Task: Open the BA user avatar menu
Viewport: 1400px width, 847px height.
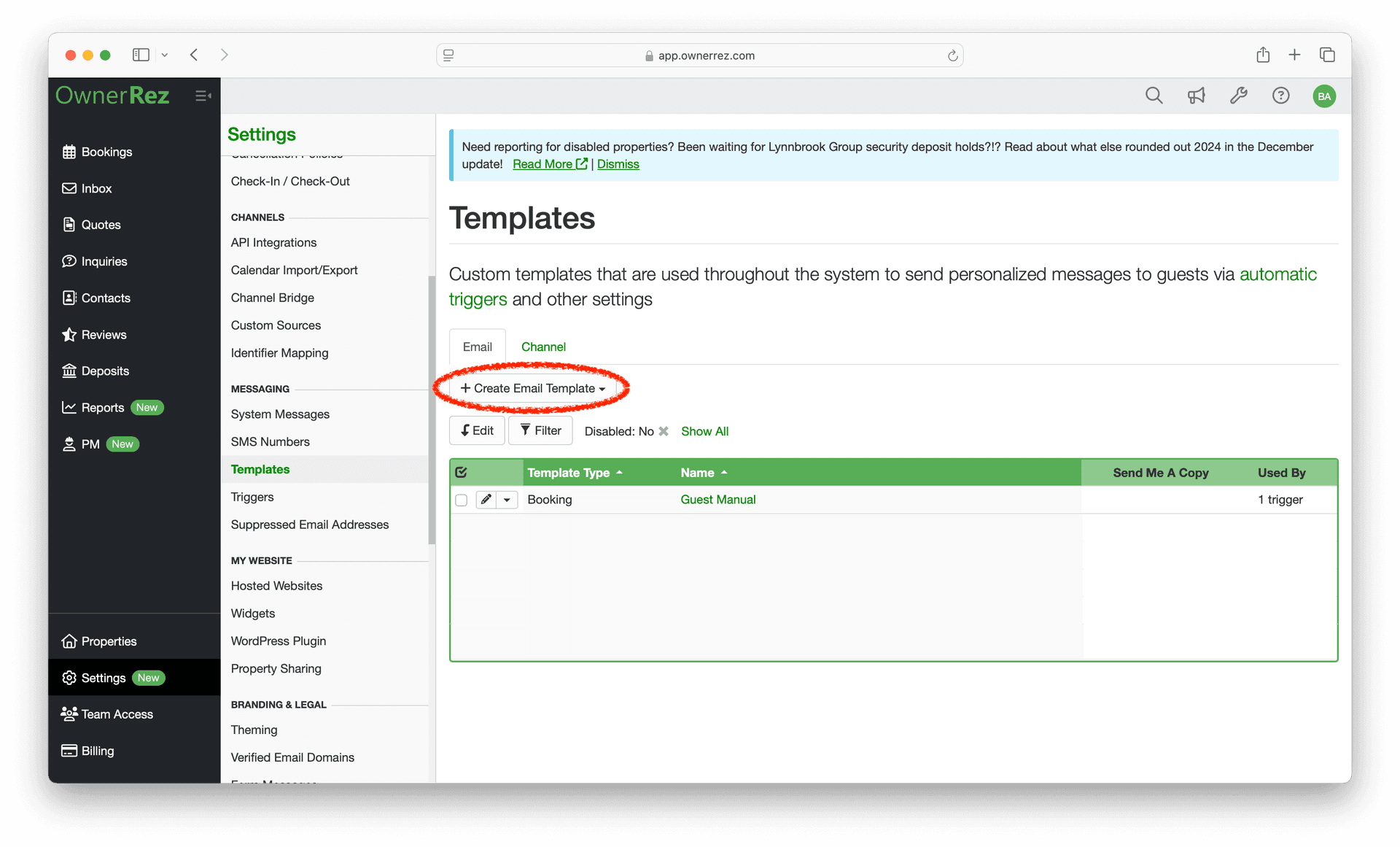Action: (1324, 96)
